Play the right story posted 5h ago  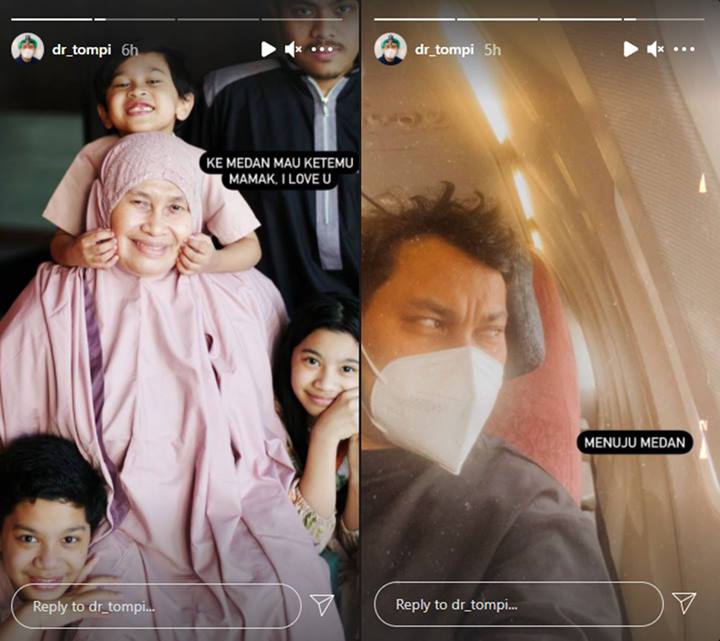631,49
